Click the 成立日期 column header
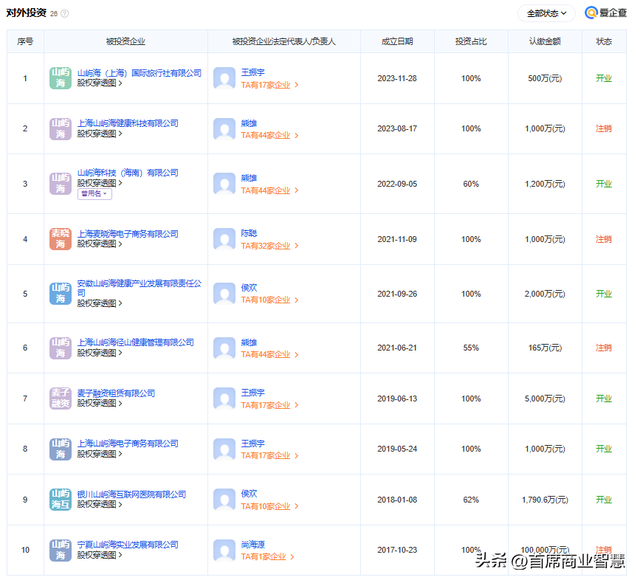The image size is (640, 583). (397, 41)
